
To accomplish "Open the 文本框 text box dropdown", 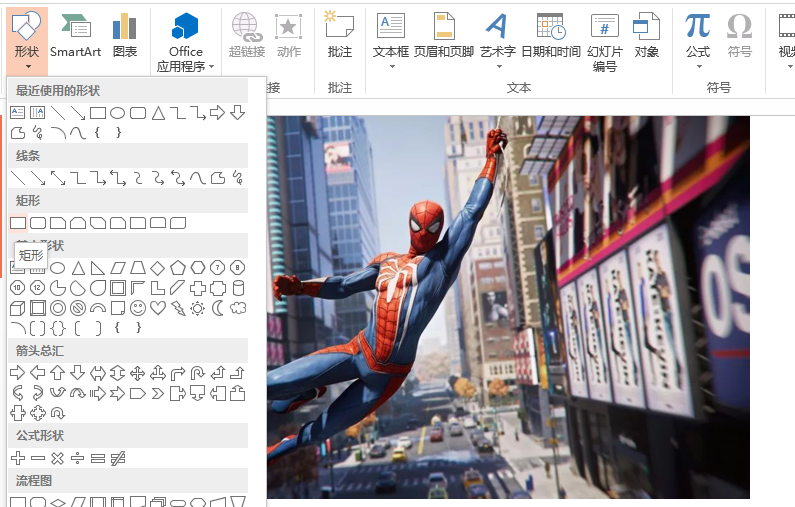I will [391, 41].
